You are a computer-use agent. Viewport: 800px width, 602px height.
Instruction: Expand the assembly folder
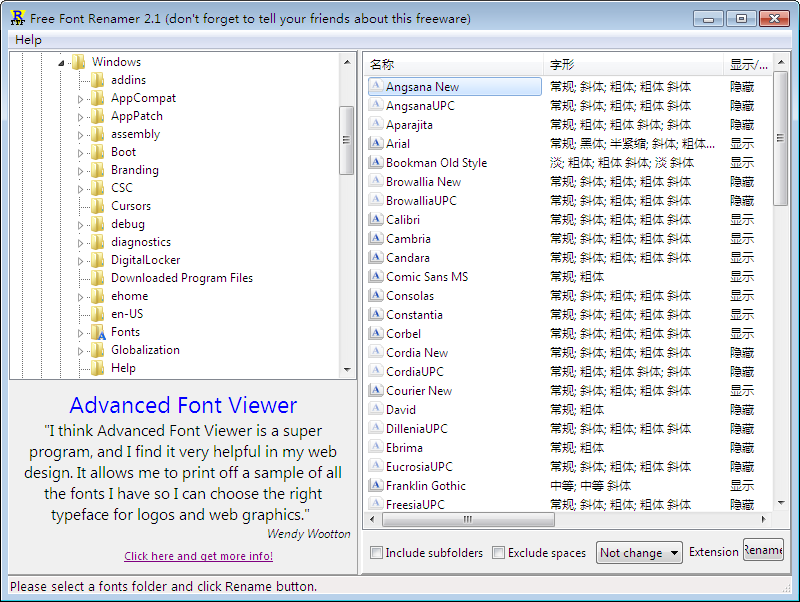80,135
